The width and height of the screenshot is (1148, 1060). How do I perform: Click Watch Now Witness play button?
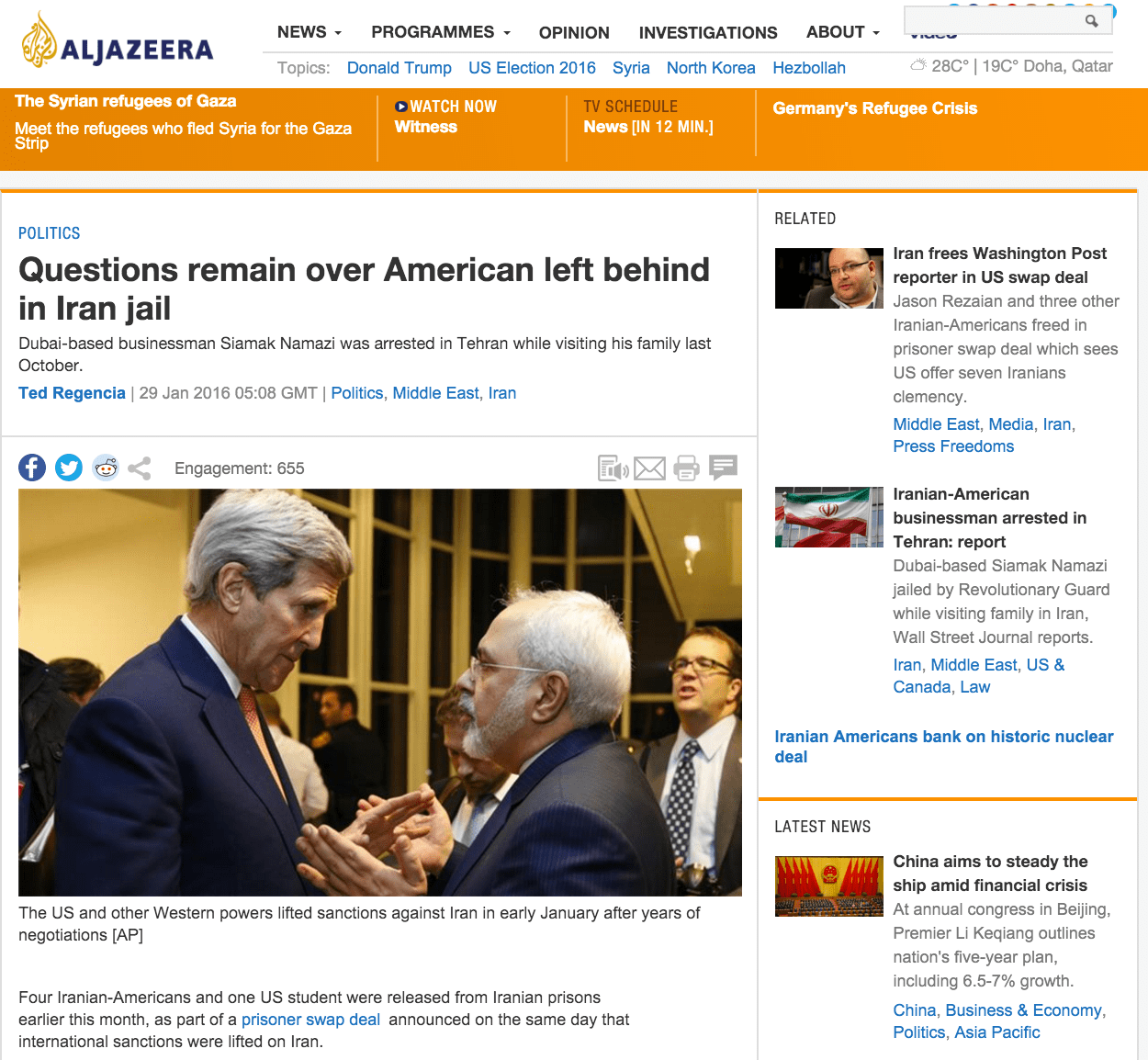click(x=400, y=107)
